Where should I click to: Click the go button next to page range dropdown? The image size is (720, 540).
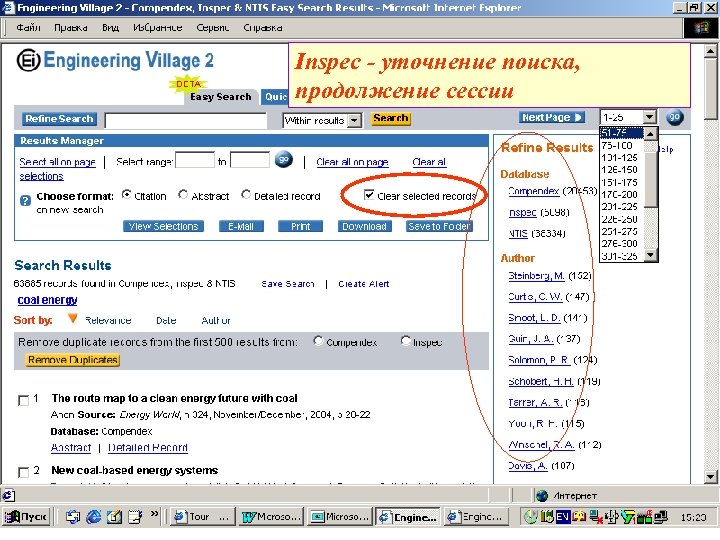pos(675,118)
